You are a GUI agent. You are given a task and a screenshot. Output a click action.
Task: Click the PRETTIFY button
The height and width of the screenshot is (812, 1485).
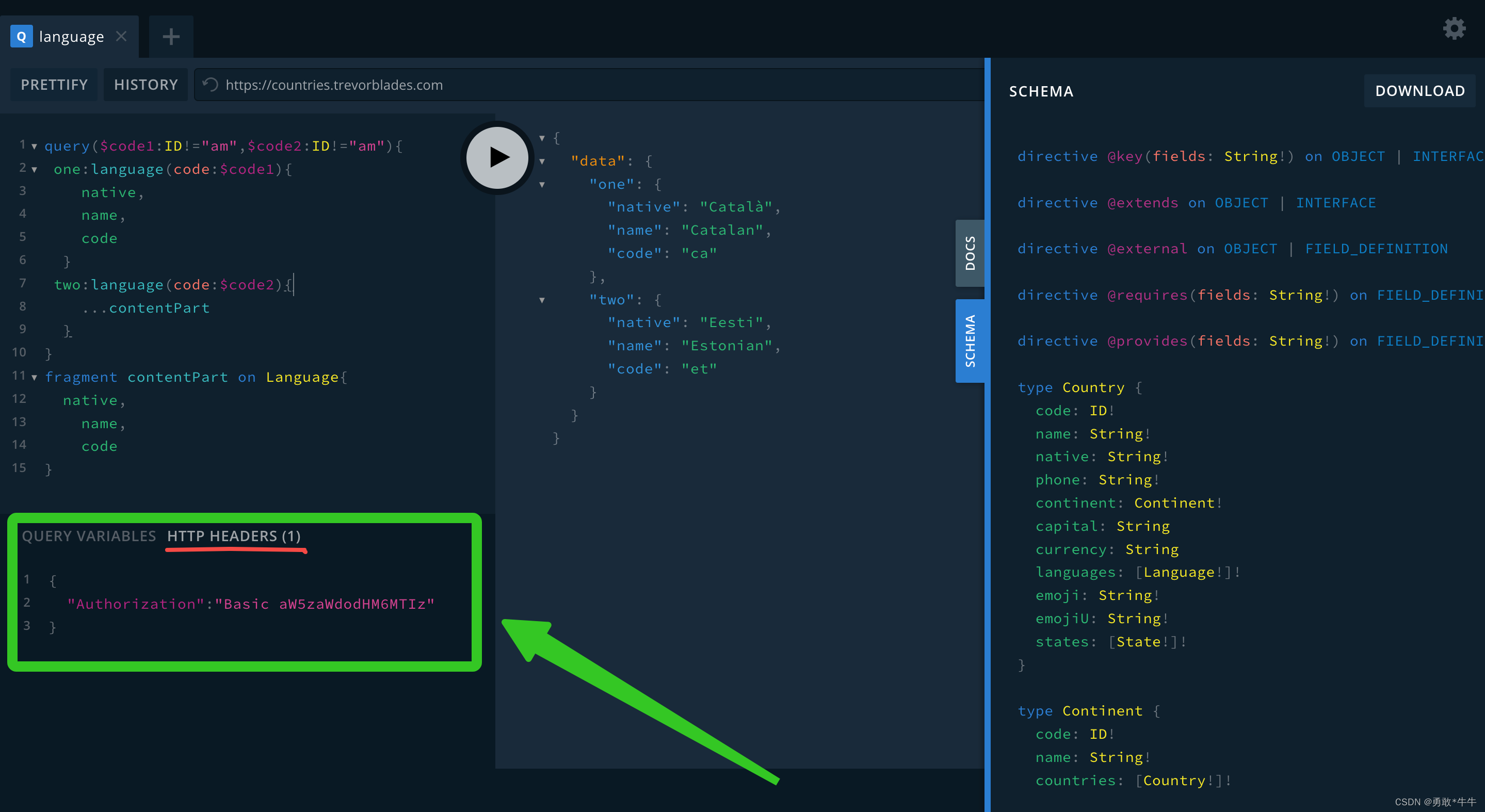pos(54,85)
